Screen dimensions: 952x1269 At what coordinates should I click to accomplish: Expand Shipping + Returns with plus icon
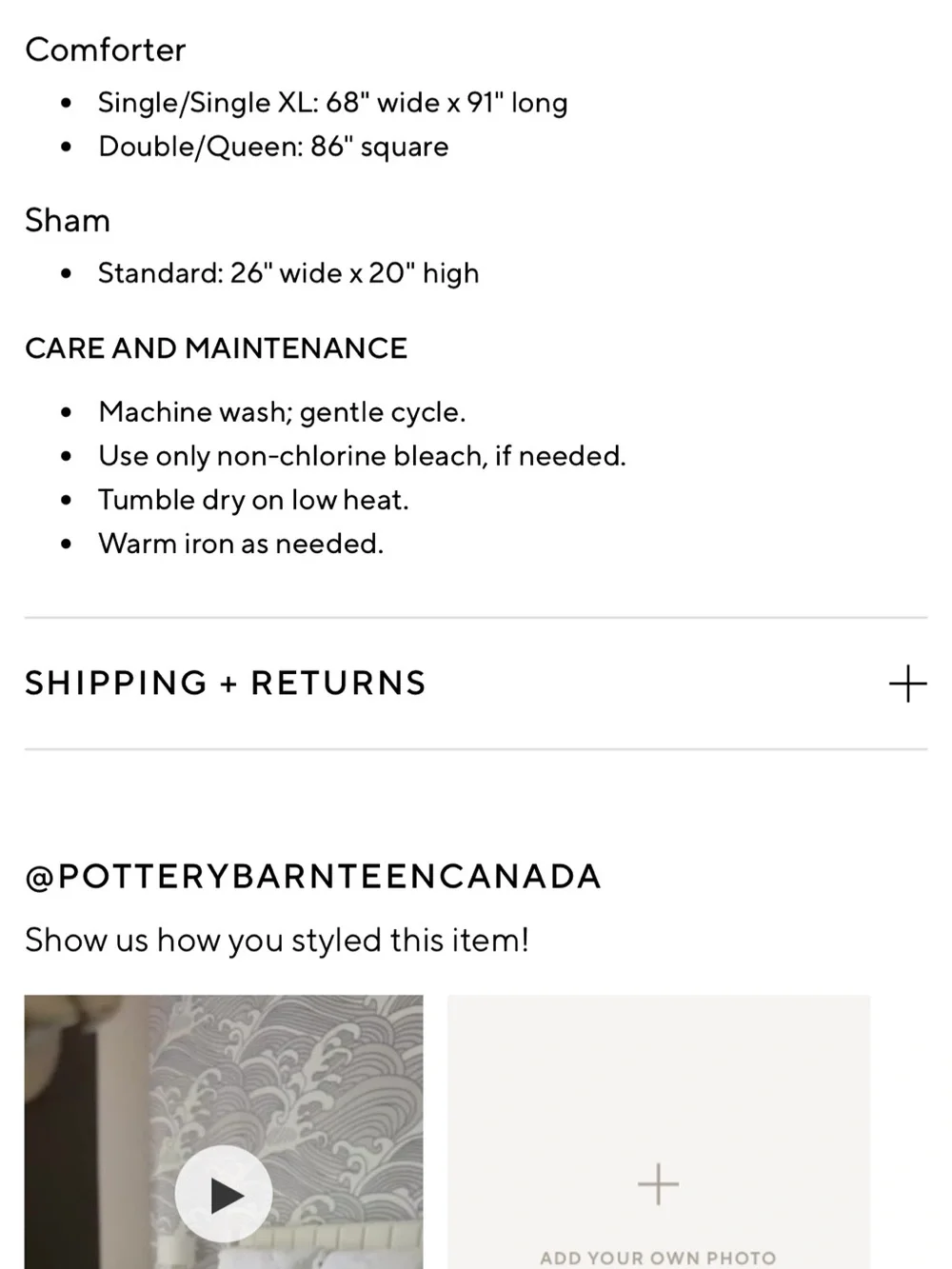tap(907, 684)
